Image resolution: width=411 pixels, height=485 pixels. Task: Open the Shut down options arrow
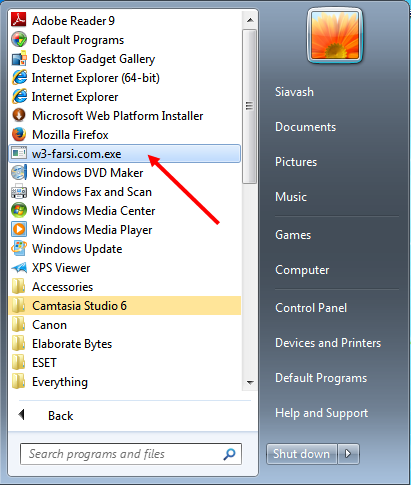point(348,454)
